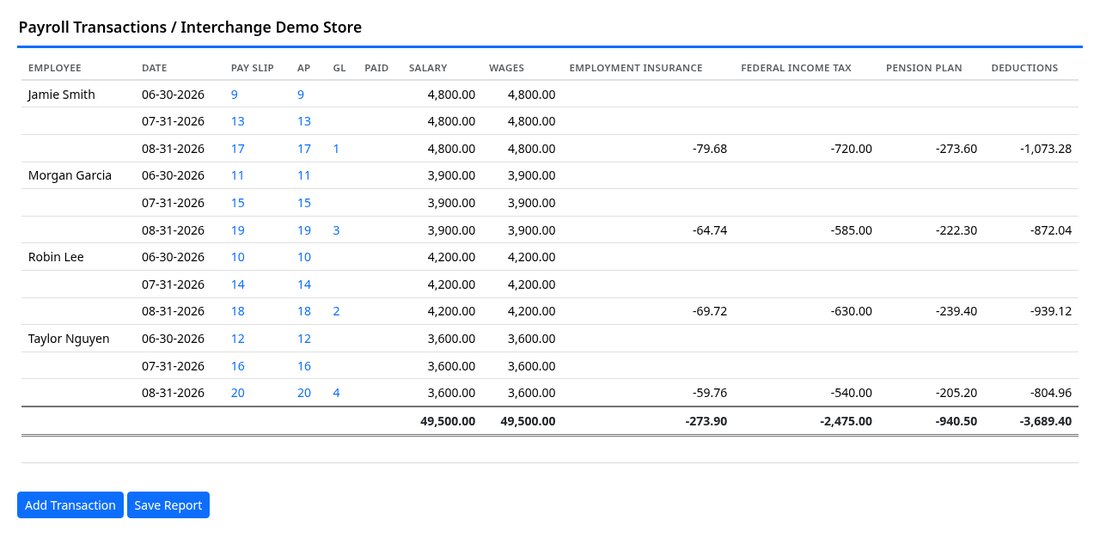The width and height of the screenshot is (1100, 538).
Task: Open pay slip 9 for Jamie Smith
Action: [x=234, y=94]
